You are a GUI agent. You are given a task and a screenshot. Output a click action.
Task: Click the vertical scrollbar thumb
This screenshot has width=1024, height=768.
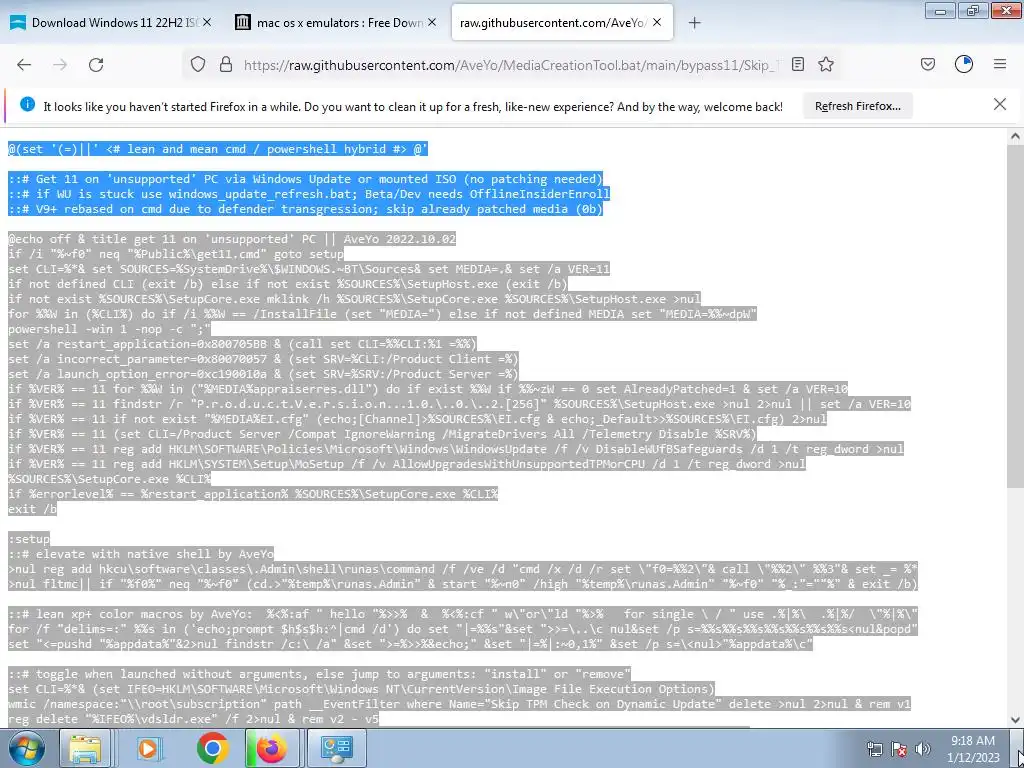point(1015,315)
